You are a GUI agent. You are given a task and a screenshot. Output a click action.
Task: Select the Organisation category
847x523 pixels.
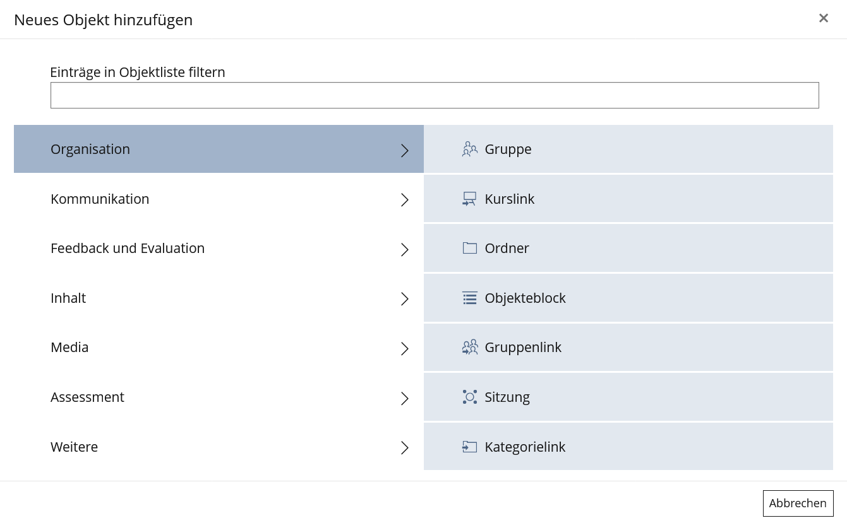click(x=90, y=149)
